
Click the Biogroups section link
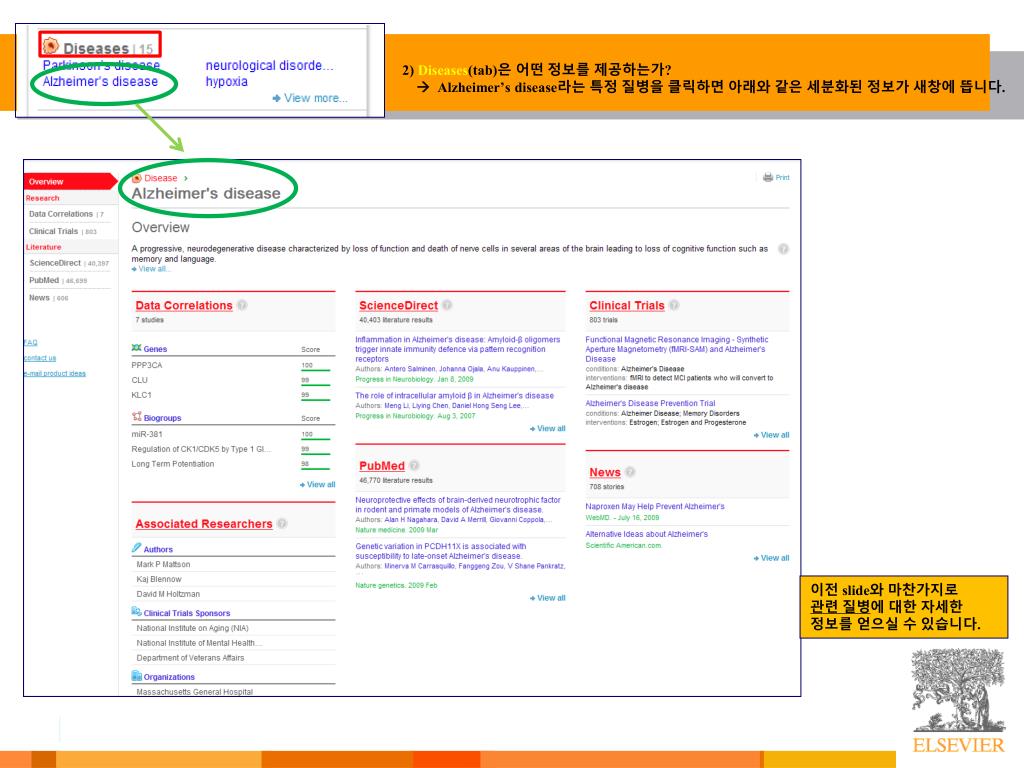pos(163,418)
